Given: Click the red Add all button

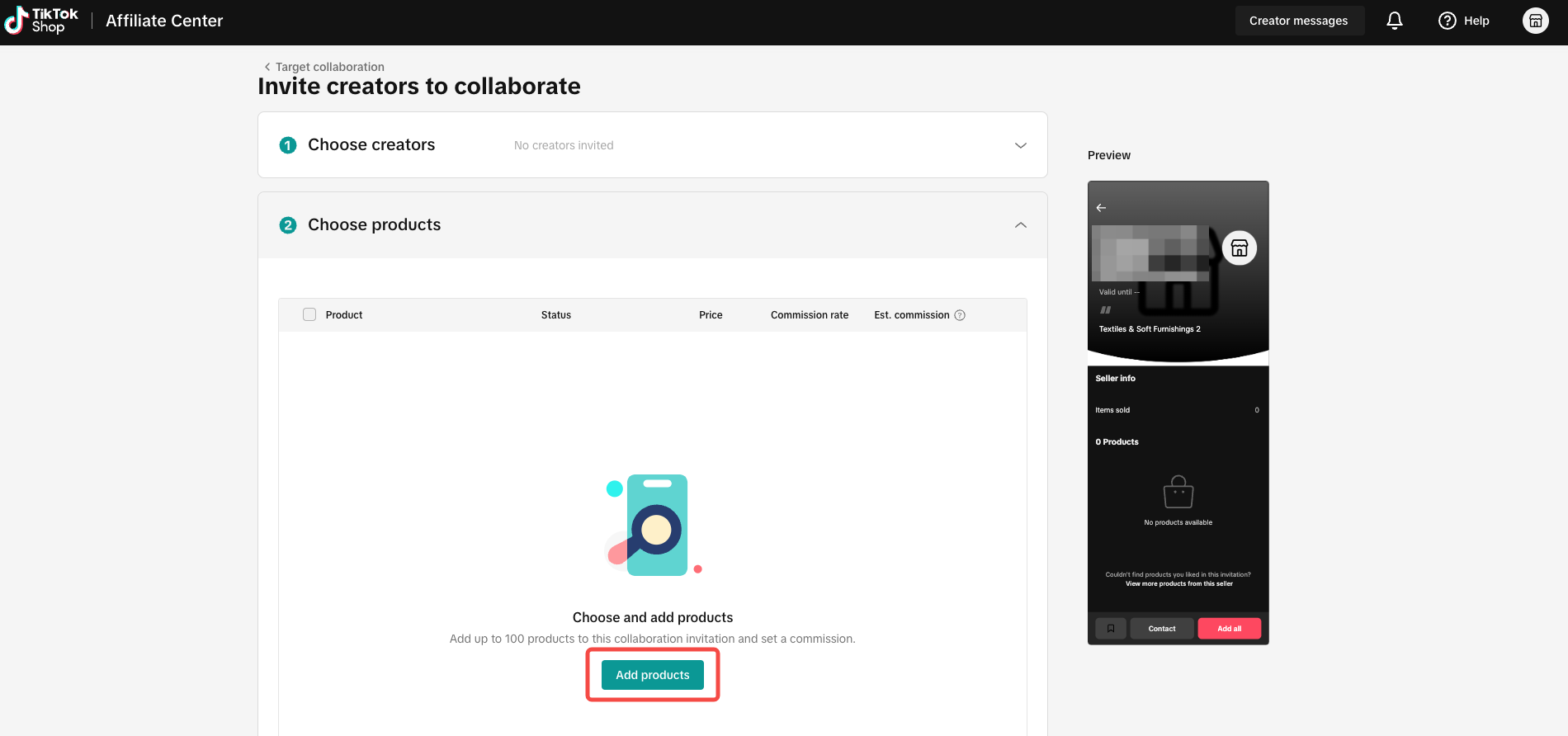Looking at the screenshot, I should 1230,629.
